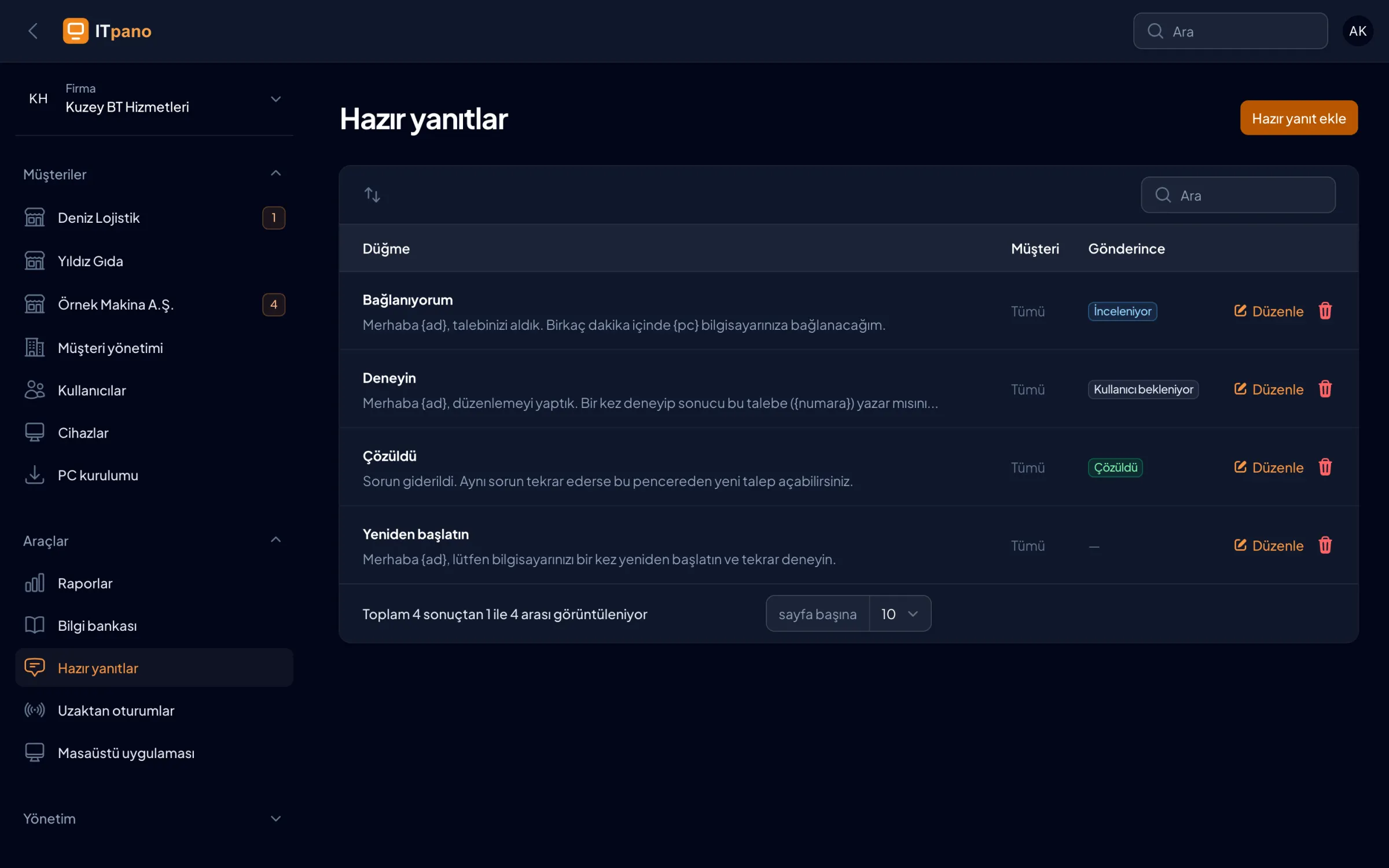The height and width of the screenshot is (868, 1389).
Task: Delete the Bağlanıyorum canned reply
Action: [x=1325, y=311]
